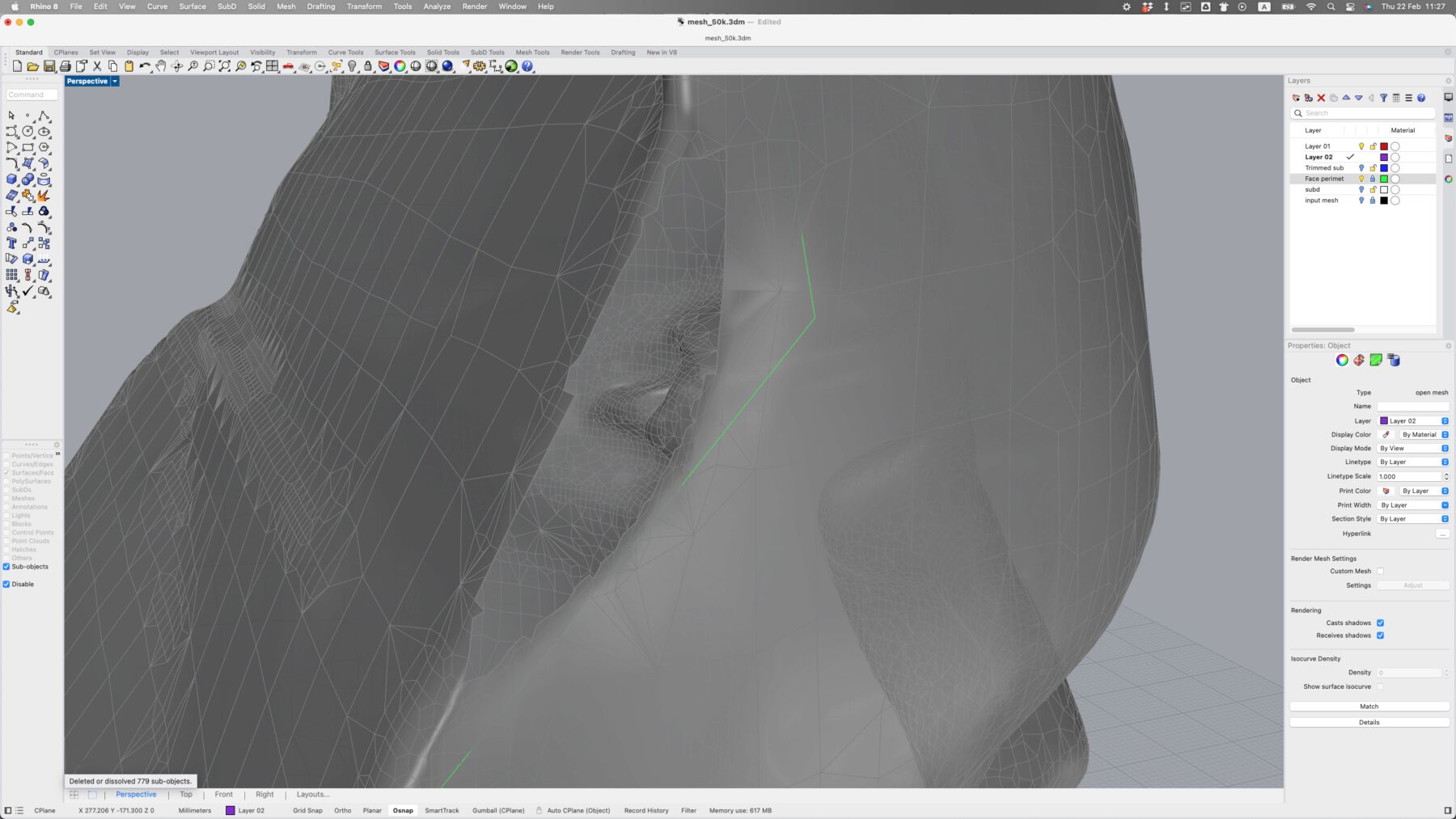Click the color wheel material icon in toolbar
1456x819 pixels.
(400, 66)
